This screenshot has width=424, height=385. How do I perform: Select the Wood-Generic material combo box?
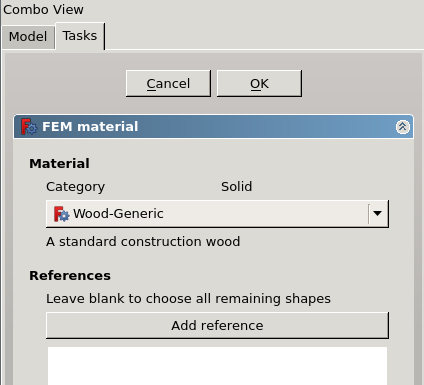(x=217, y=214)
